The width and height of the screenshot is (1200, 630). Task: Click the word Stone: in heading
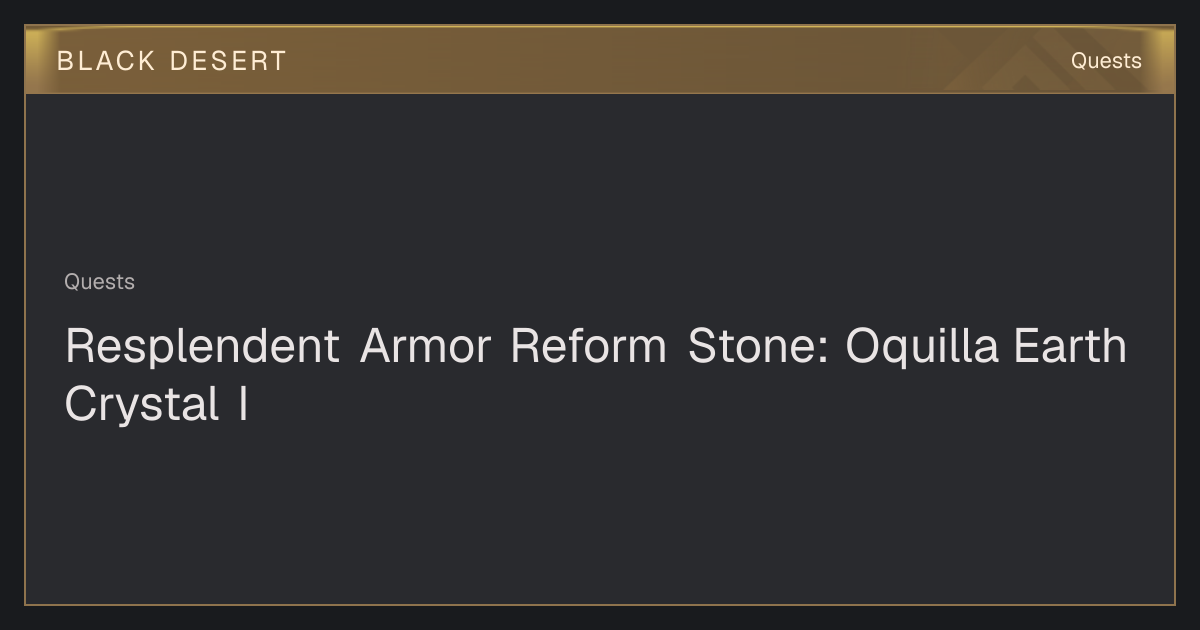757,347
